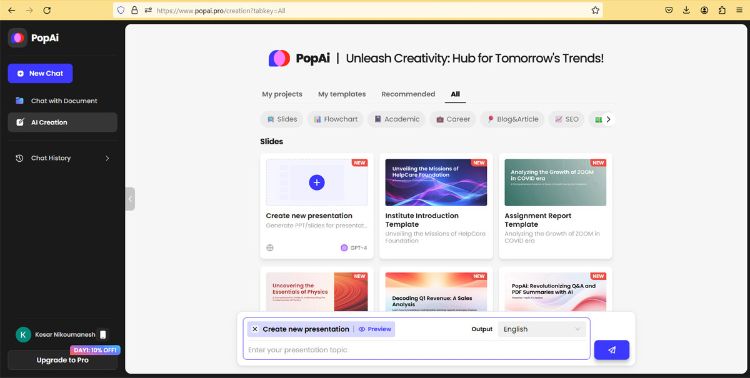Open the Institute Introduction Template thumbnail
Image resolution: width=750 pixels, height=378 pixels.
[436, 182]
